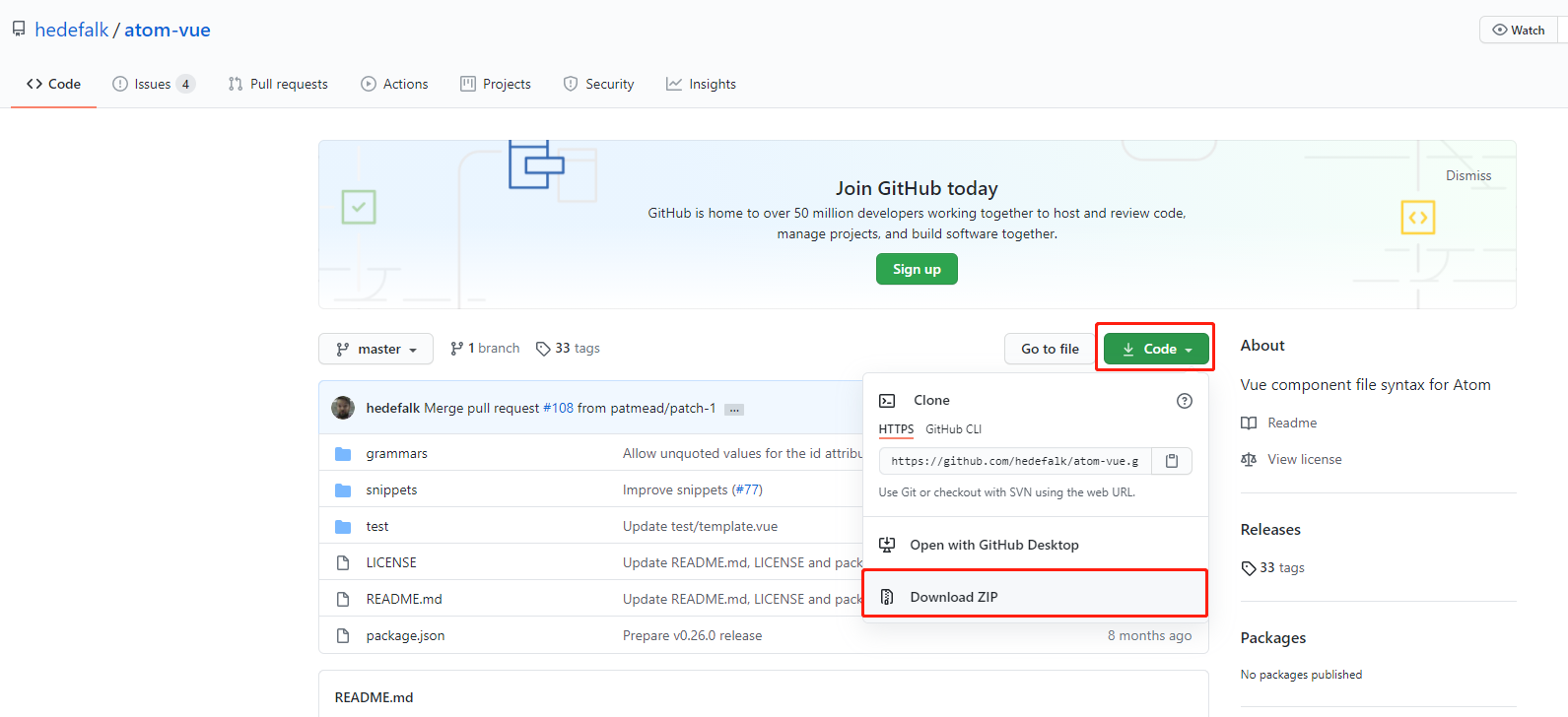The image size is (1568, 717).
Task: Open the 33 tags link near branches
Action: tap(568, 348)
